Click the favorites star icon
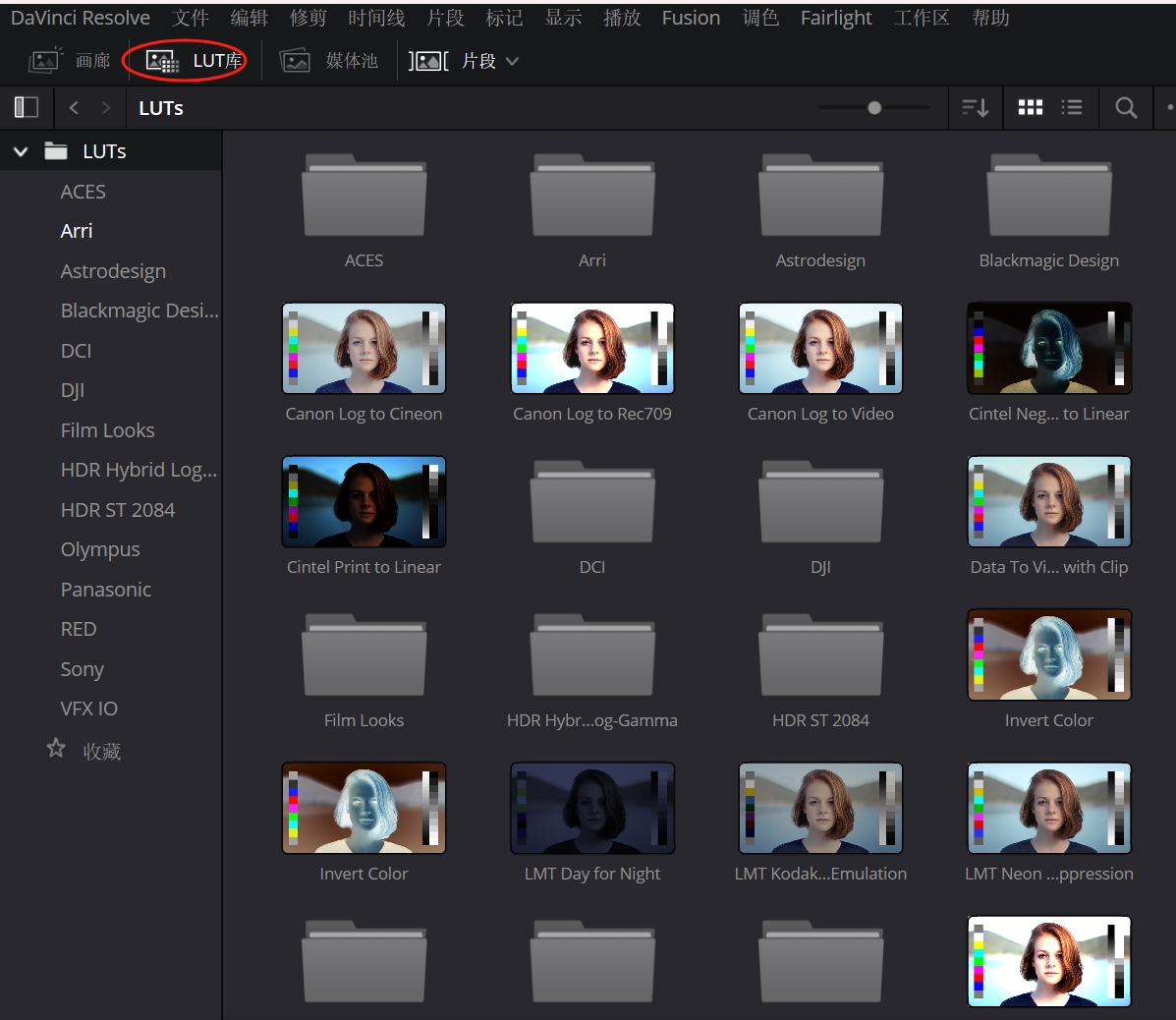The height and width of the screenshot is (1020, 1176). (x=56, y=749)
